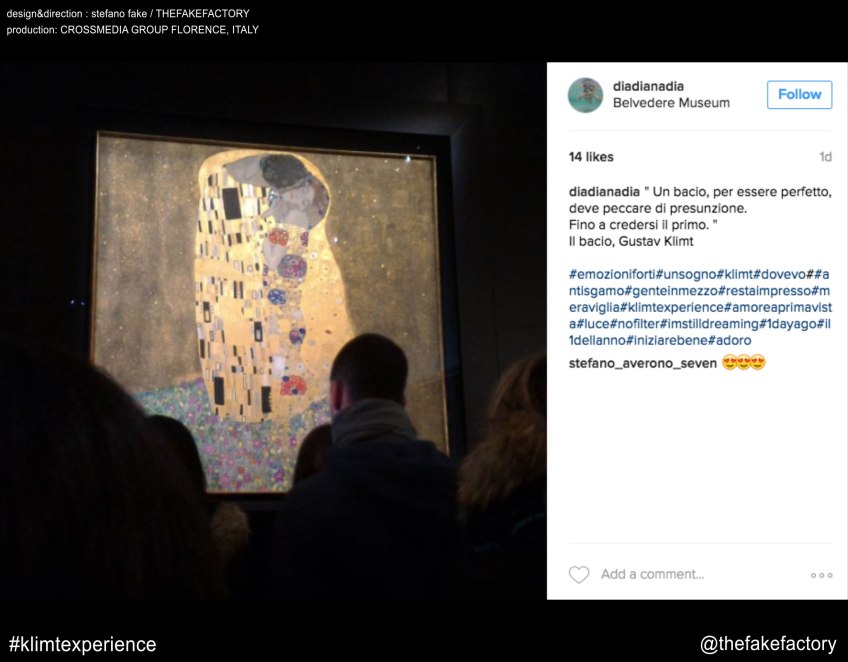Click the 14 likes count

[x=591, y=157]
